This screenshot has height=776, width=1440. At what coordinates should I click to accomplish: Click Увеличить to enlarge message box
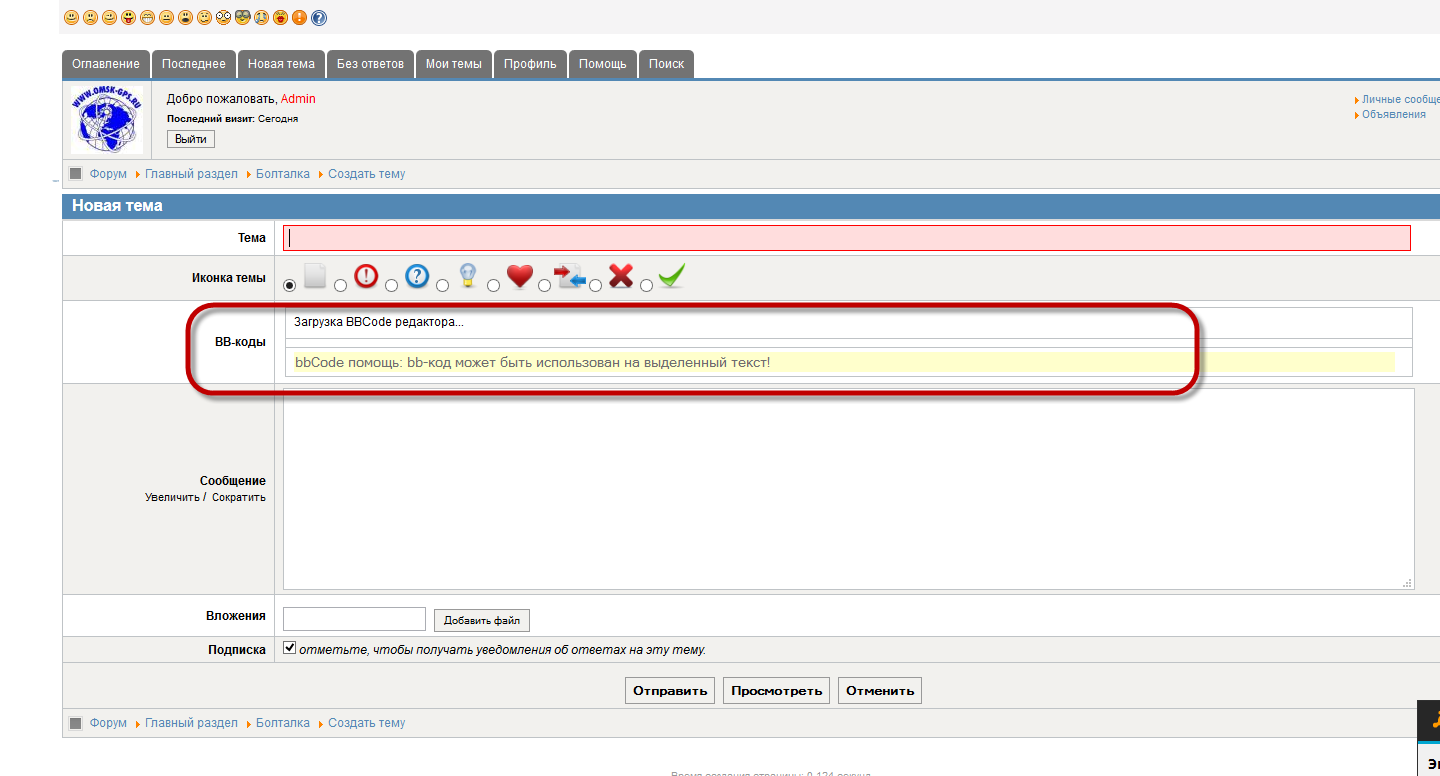click(x=172, y=497)
